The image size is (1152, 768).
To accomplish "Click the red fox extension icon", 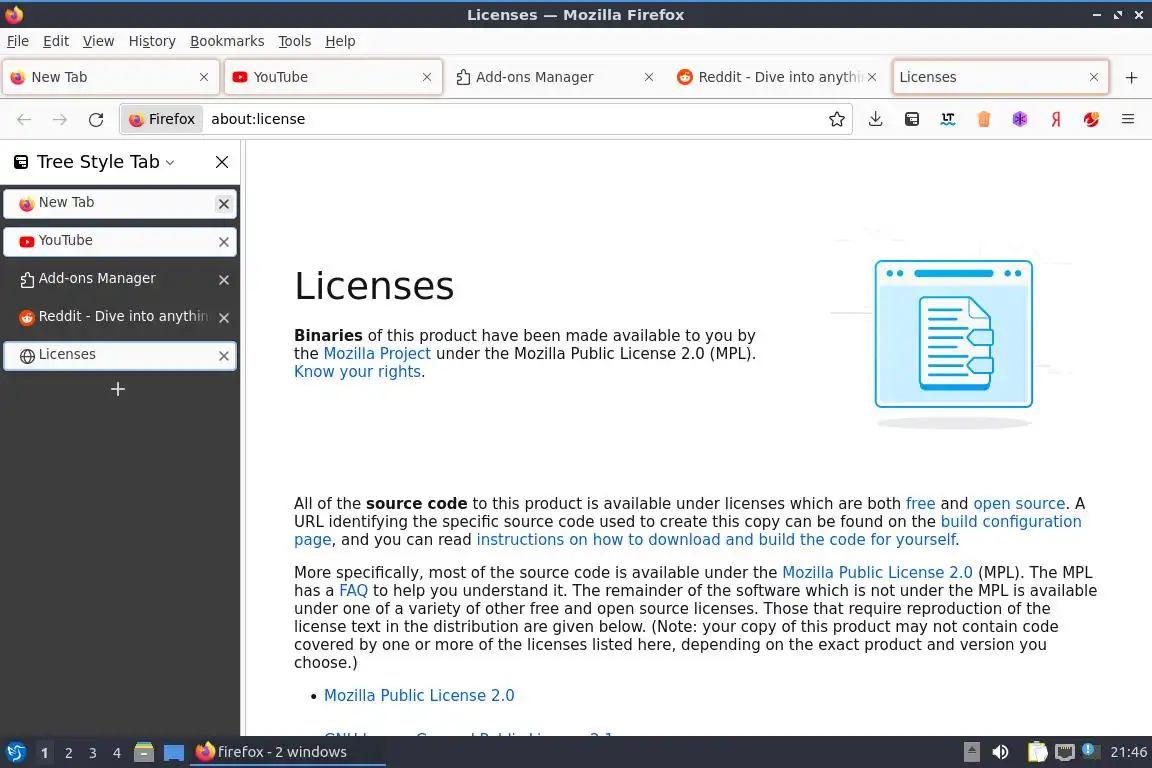I will click(1092, 119).
